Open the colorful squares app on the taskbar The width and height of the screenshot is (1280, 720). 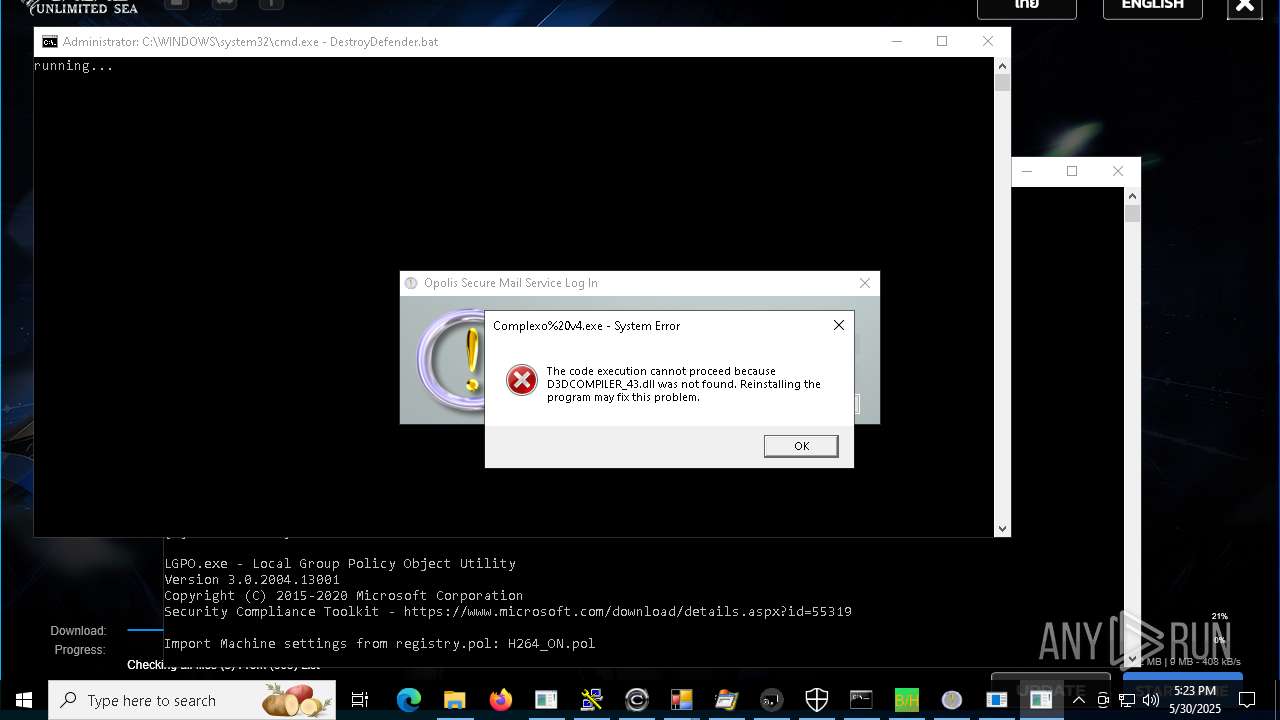(682, 700)
